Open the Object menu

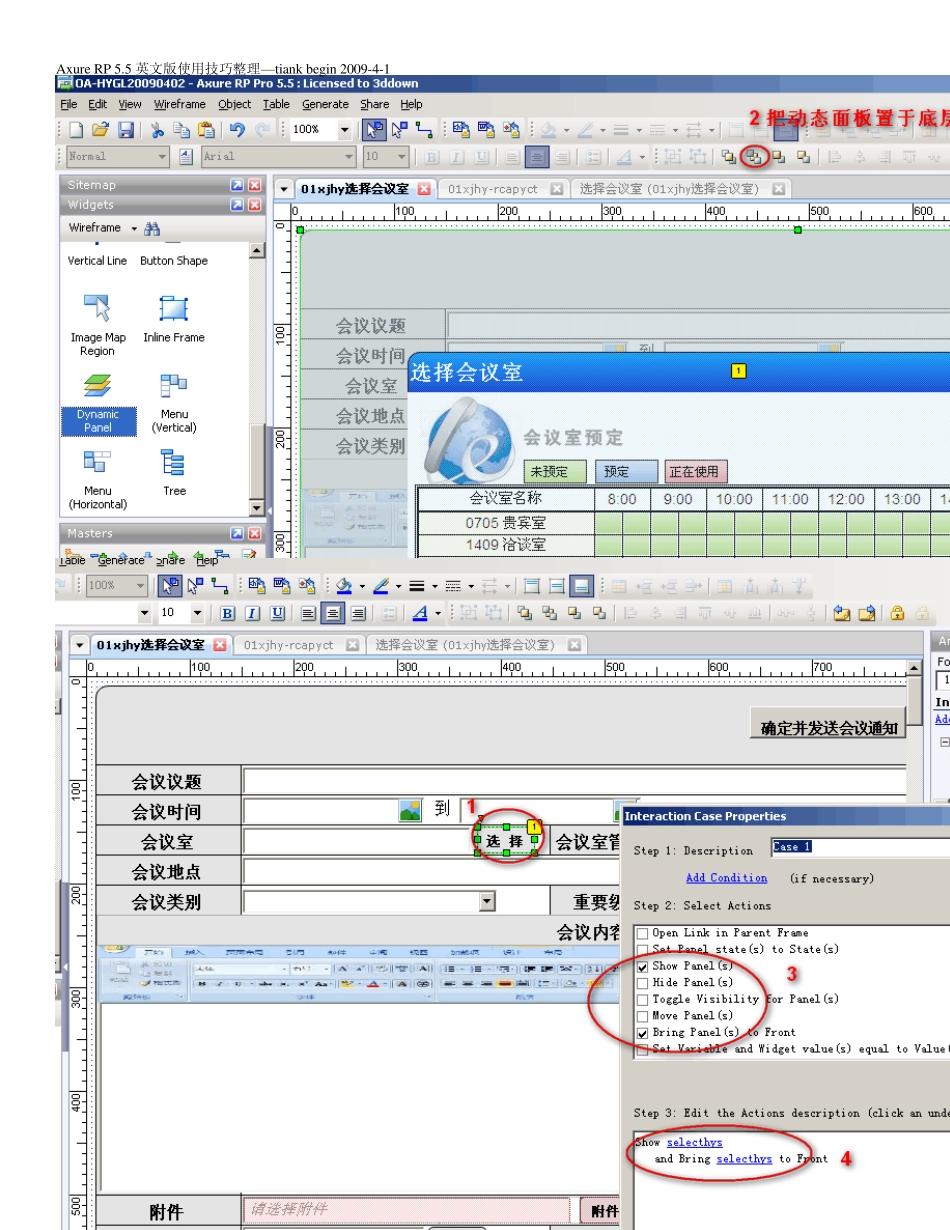235,104
